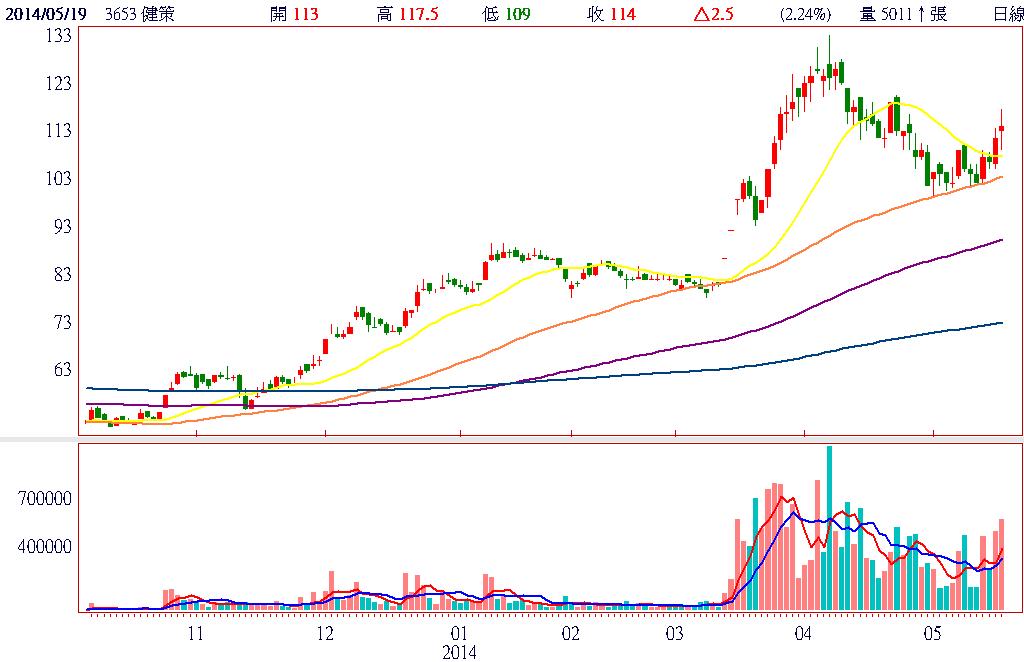
Task: Click the latest red candlestick at far right
Action: tap(1001, 127)
